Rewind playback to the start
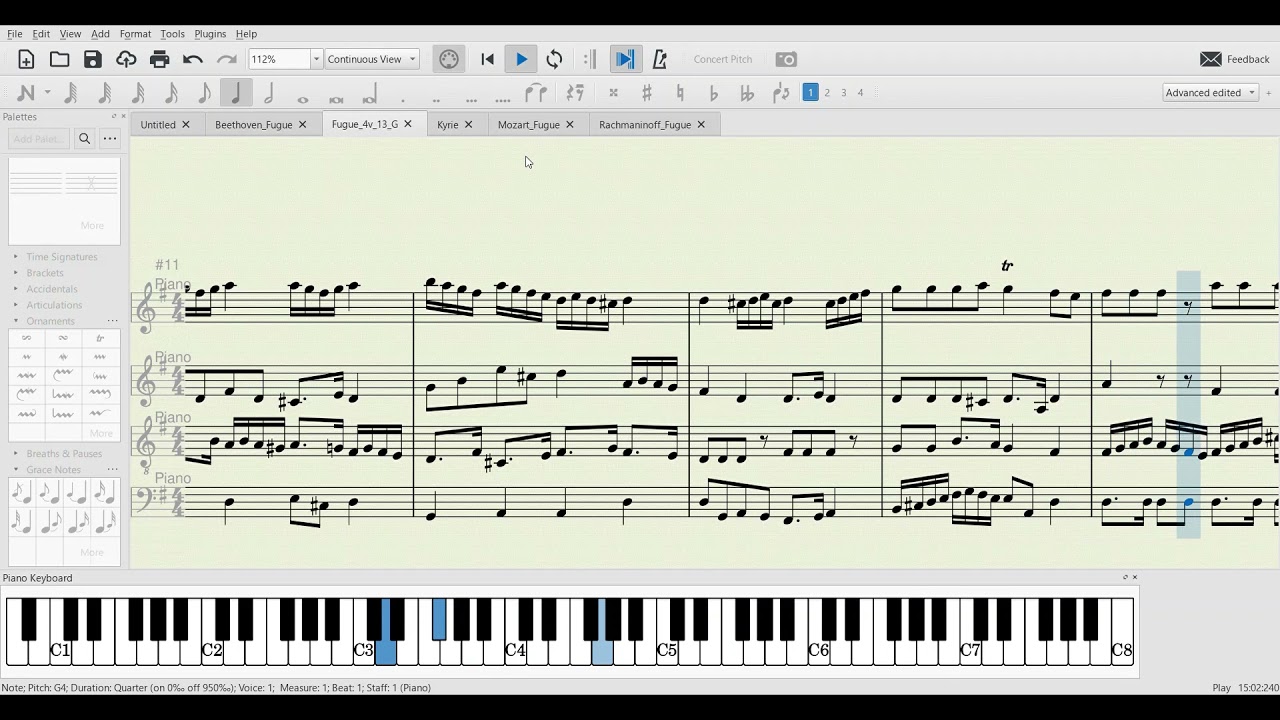Screen dimensions: 1280x720 (x=488, y=60)
